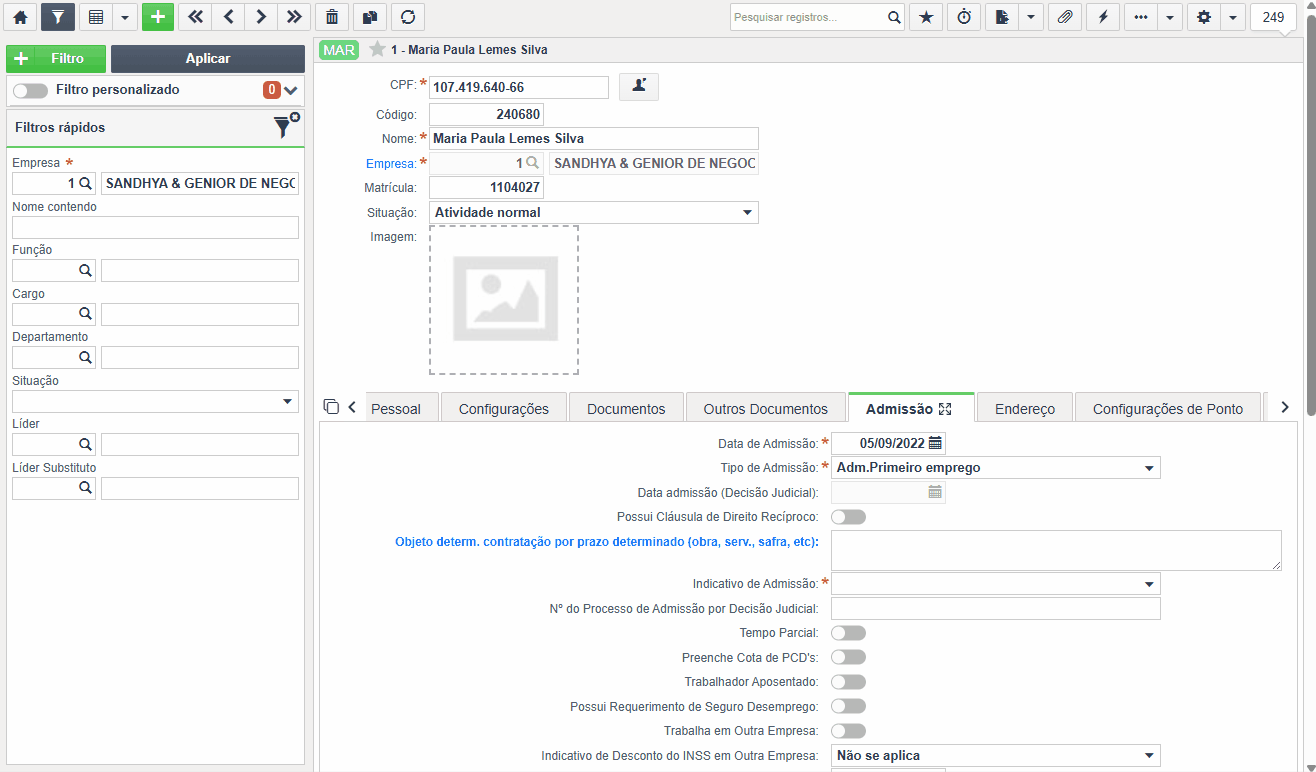
Task: Go to the next record
Action: coord(260,17)
